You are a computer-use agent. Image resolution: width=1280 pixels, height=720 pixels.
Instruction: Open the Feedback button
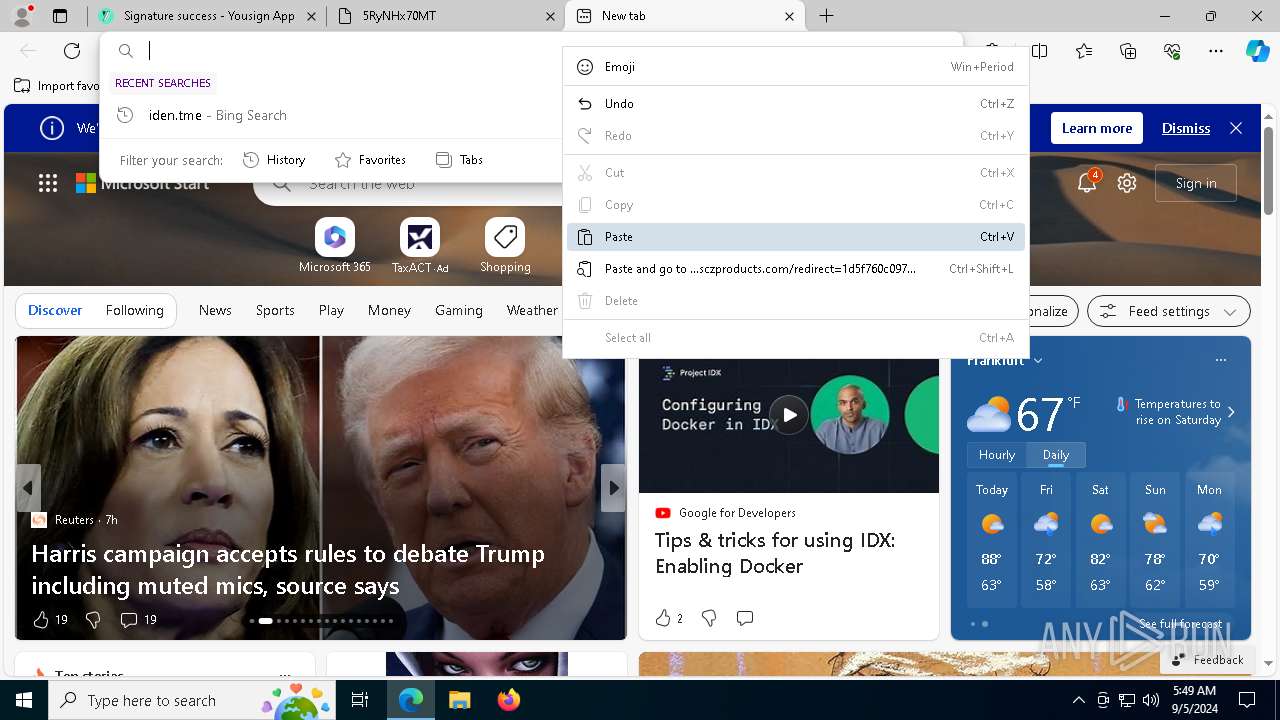(1206, 660)
